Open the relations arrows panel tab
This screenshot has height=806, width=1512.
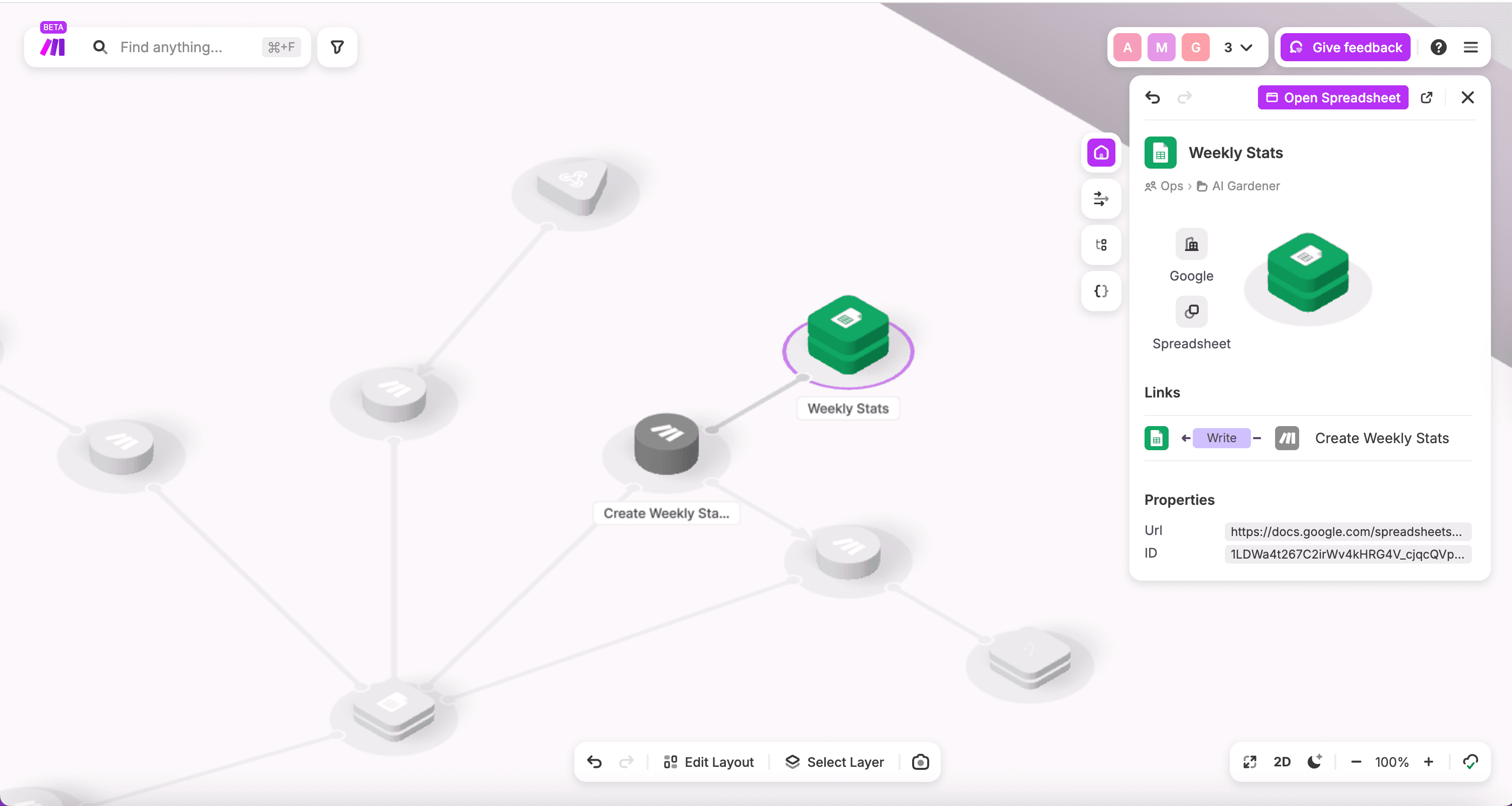(x=1100, y=199)
